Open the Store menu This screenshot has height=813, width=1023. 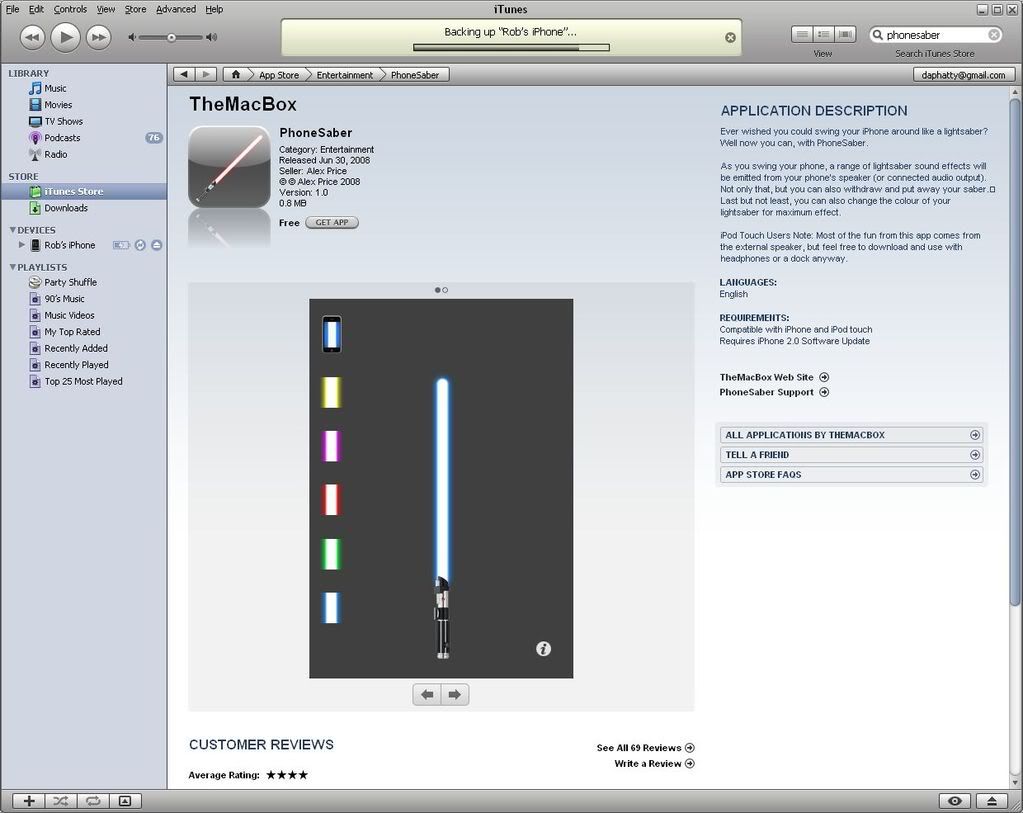135,9
